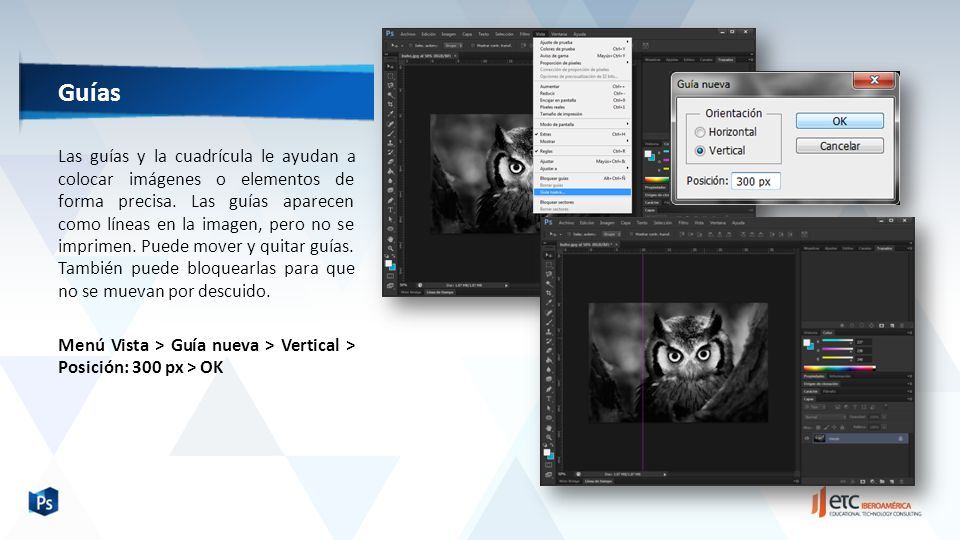The image size is (960, 540).
Task: Toggle transform controls checkbox in front window options bar
Action: pyautogui.click(x=631, y=234)
